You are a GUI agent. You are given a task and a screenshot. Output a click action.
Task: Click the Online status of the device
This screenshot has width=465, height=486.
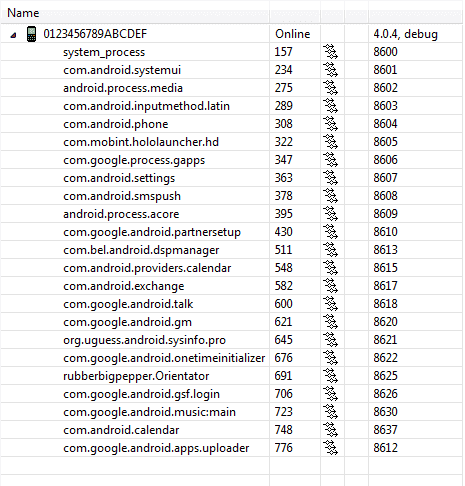click(292, 34)
